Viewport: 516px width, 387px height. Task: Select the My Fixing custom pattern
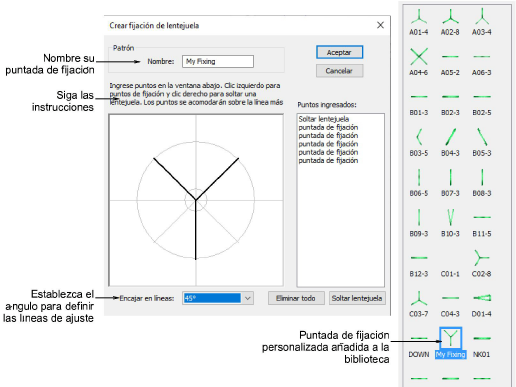pos(450,343)
